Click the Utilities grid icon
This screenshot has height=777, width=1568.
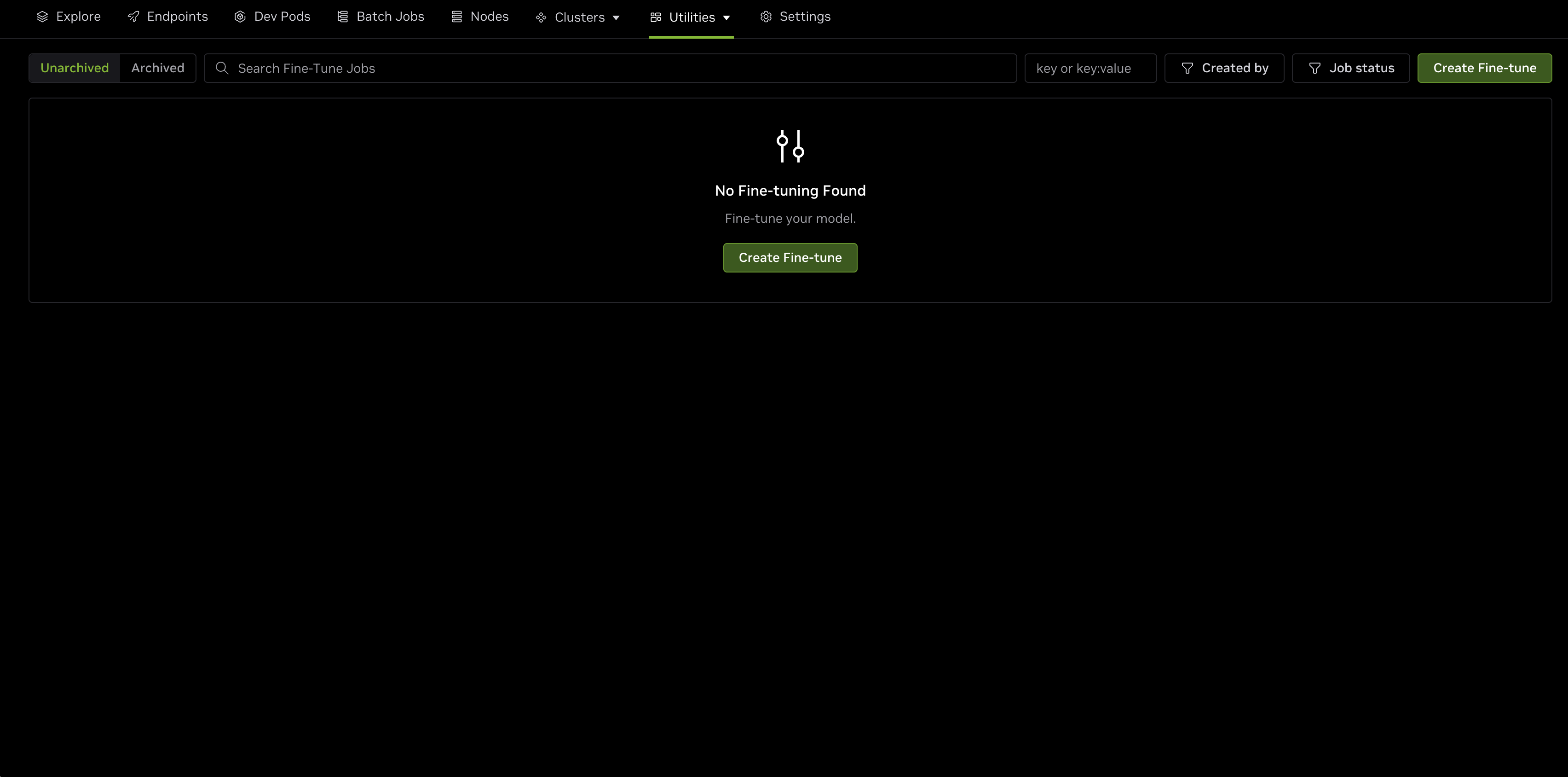[x=656, y=17]
